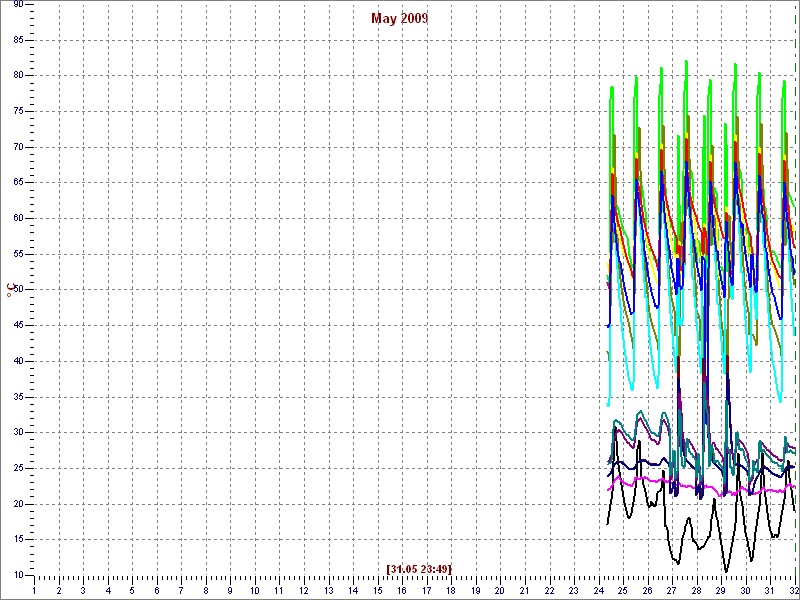Screen dimensions: 800x600
Task: Click the y-axis temperature label 60
Action: (18, 218)
